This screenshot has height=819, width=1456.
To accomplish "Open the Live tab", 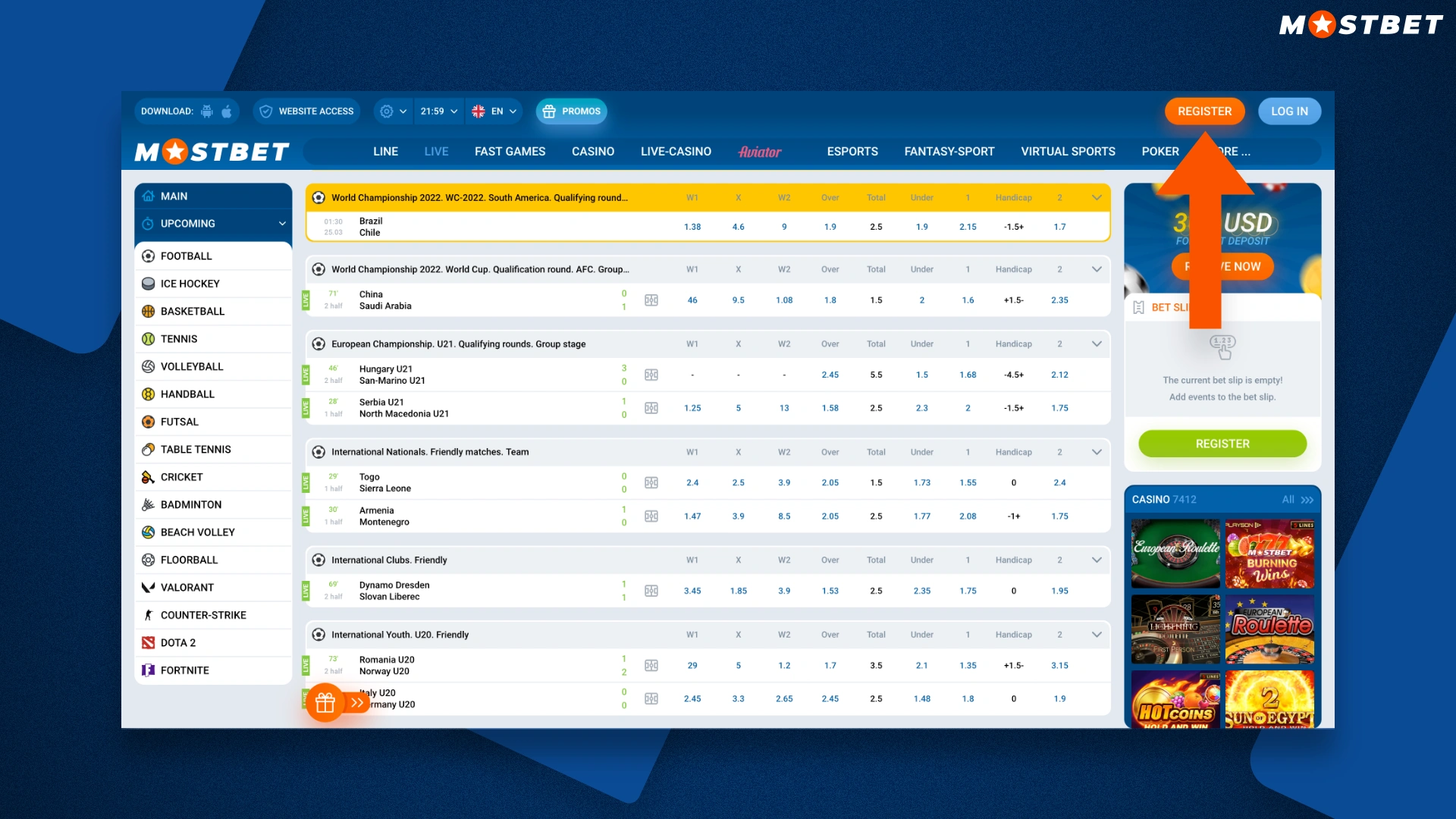I will (x=436, y=152).
